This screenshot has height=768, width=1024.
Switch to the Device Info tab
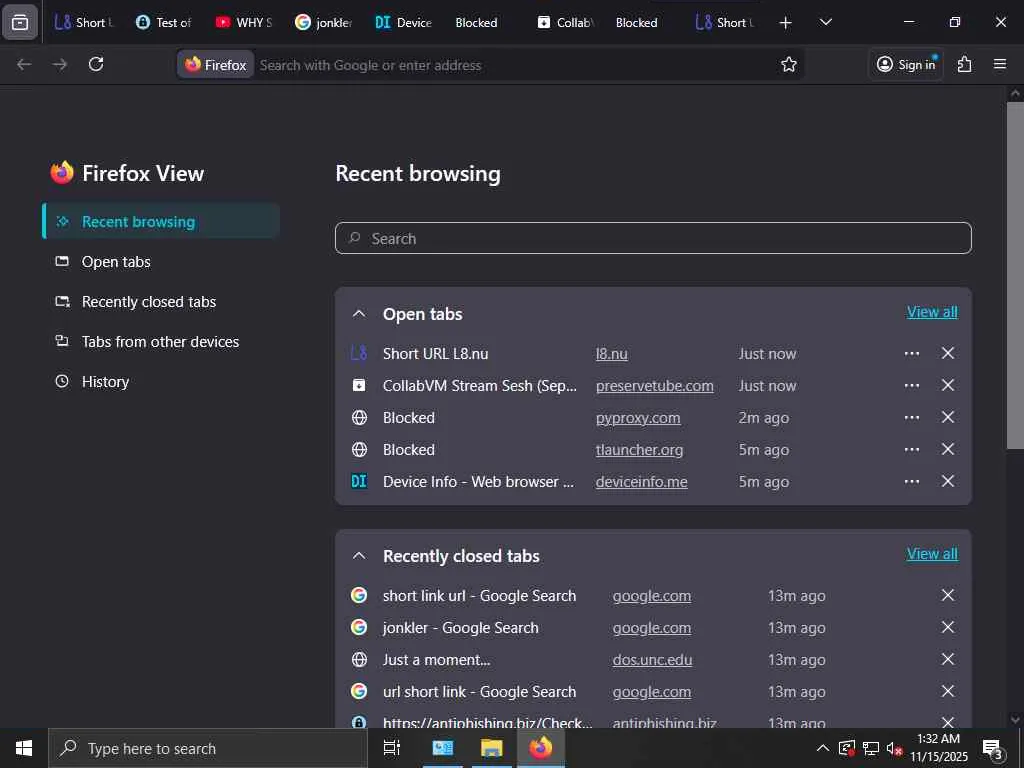(x=404, y=23)
